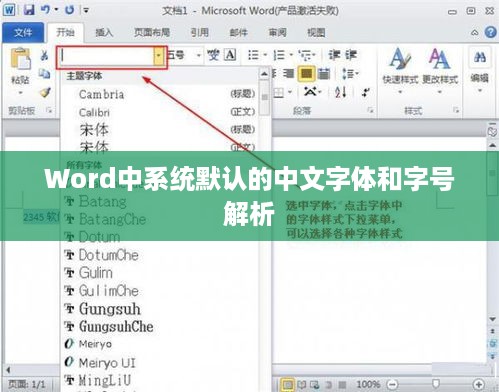The height and width of the screenshot is (392, 499).
Task: Apply bullets list formatting
Action: (253, 55)
